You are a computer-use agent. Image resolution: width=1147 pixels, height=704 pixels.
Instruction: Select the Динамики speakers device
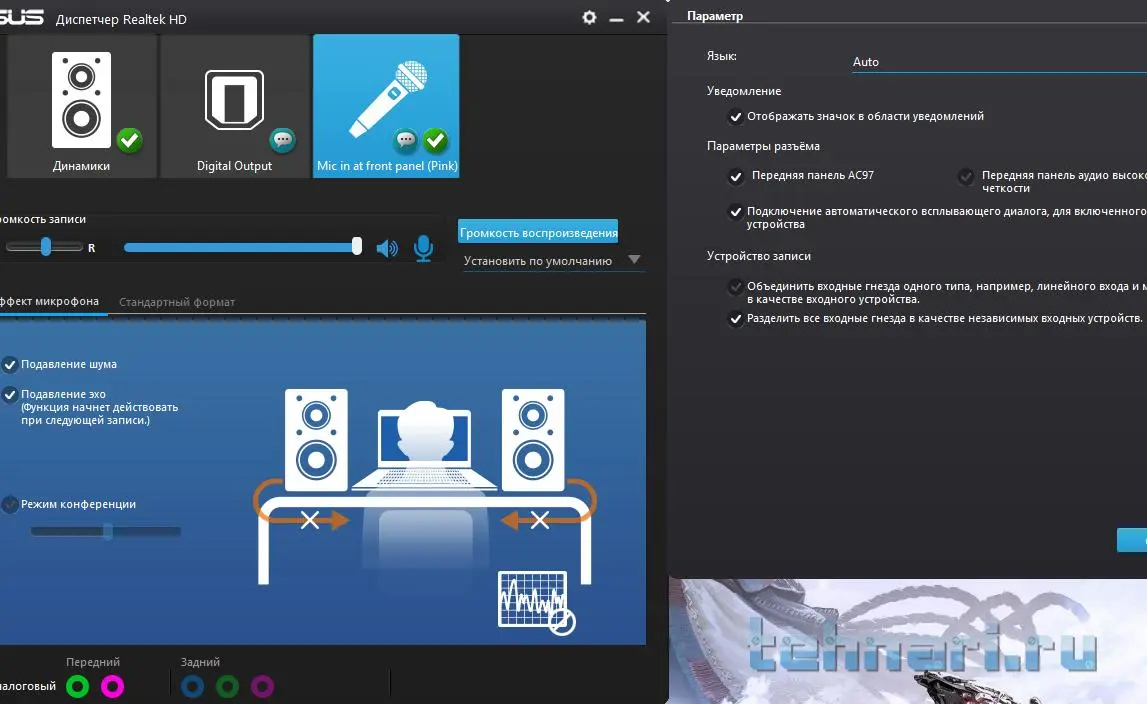tap(81, 106)
